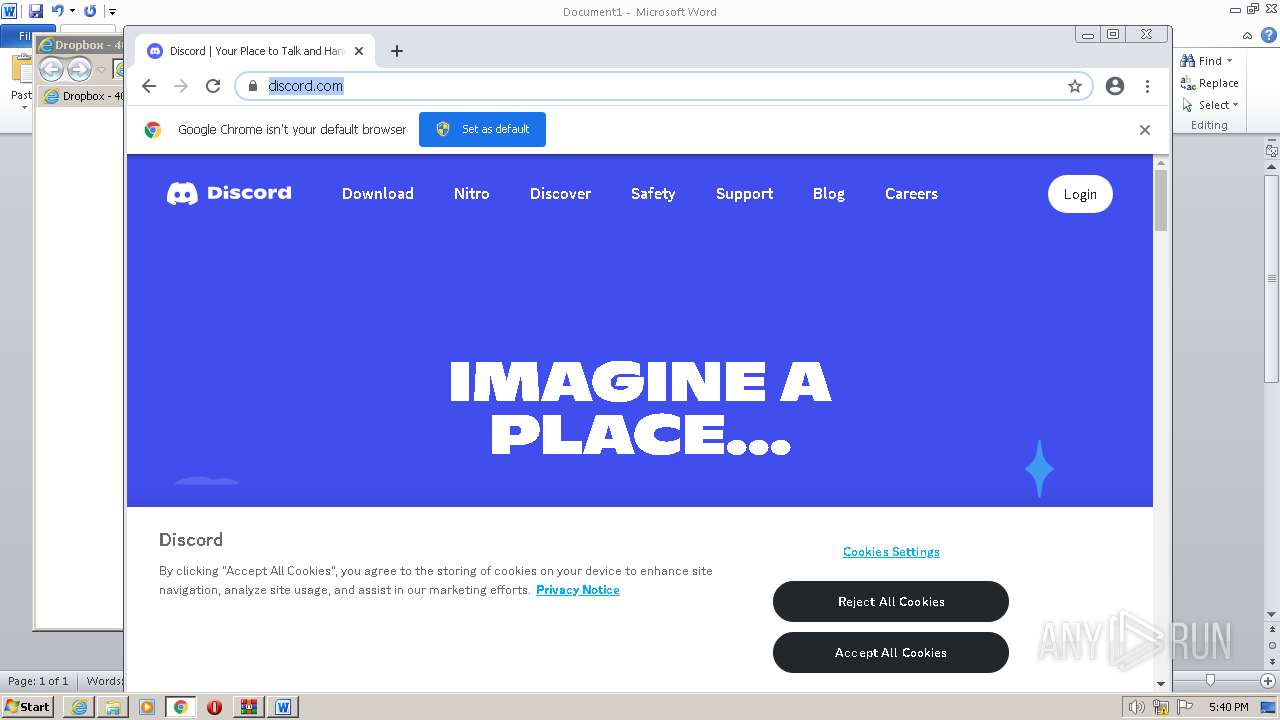Click Chrome's forward navigation arrow
This screenshot has width=1280, height=720.
181,86
